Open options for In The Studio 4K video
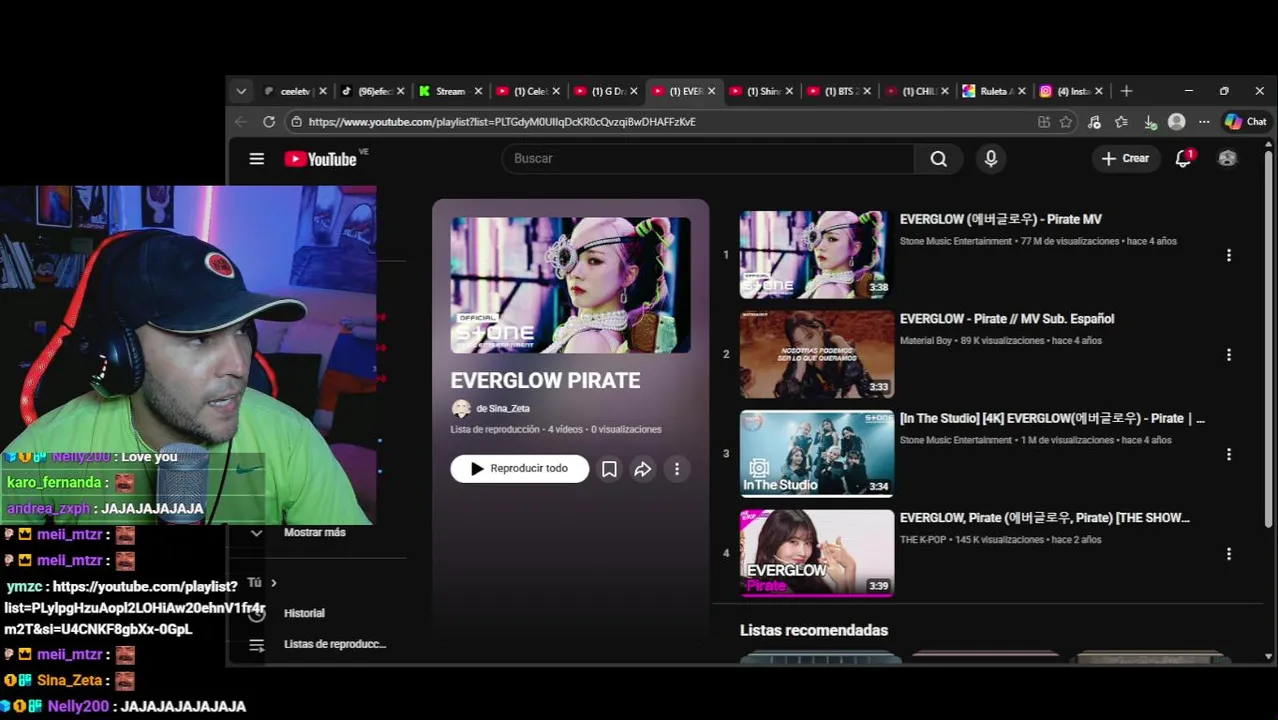The width and height of the screenshot is (1278, 720). (1229, 454)
